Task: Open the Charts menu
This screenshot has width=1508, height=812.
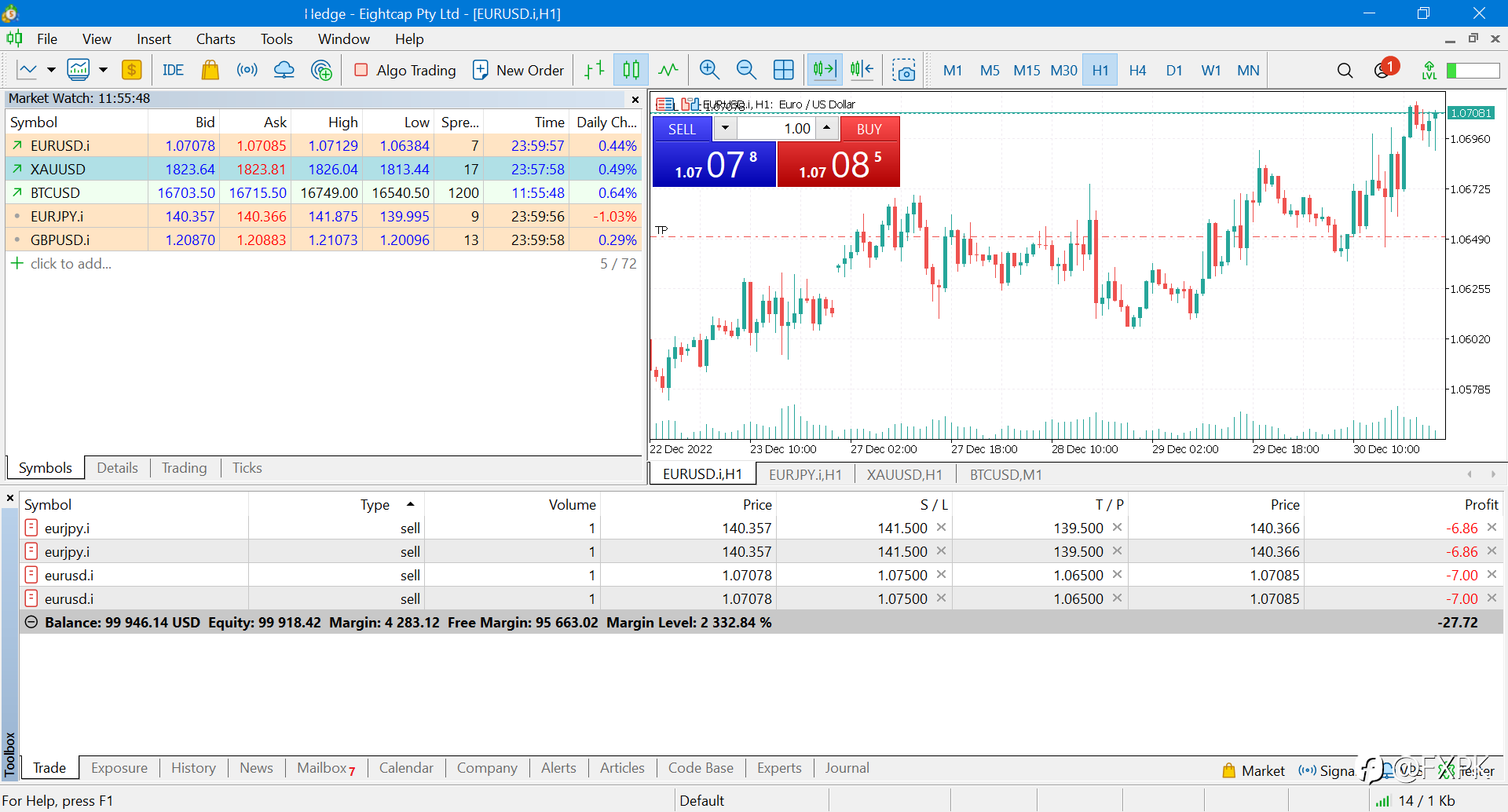Action: click(215, 38)
